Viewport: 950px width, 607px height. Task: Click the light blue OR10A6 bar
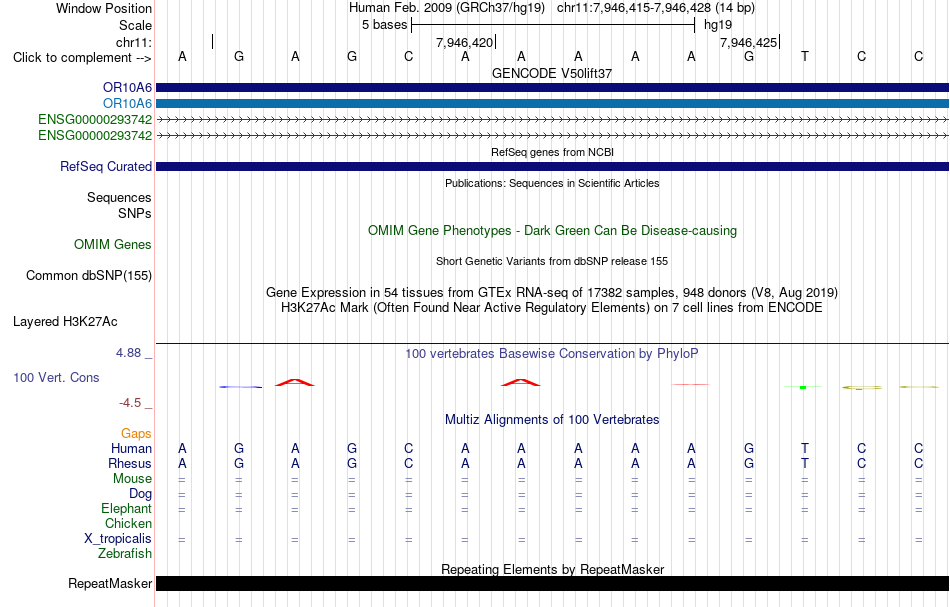click(x=553, y=104)
